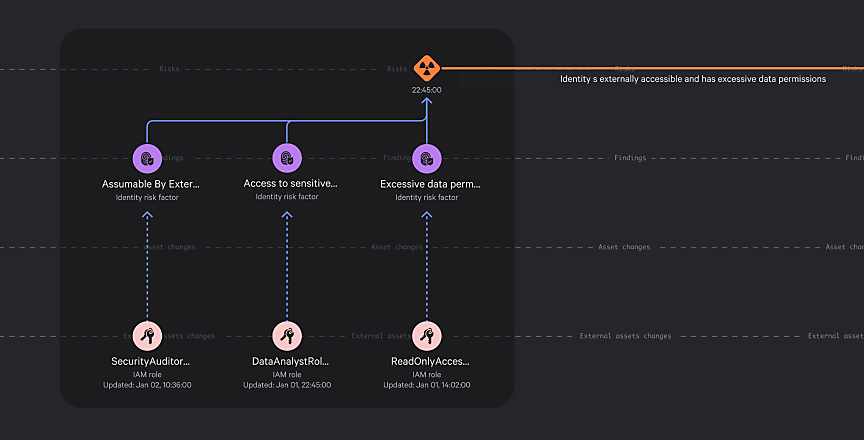Select the Excessive data permissions finding icon

[x=427, y=158]
